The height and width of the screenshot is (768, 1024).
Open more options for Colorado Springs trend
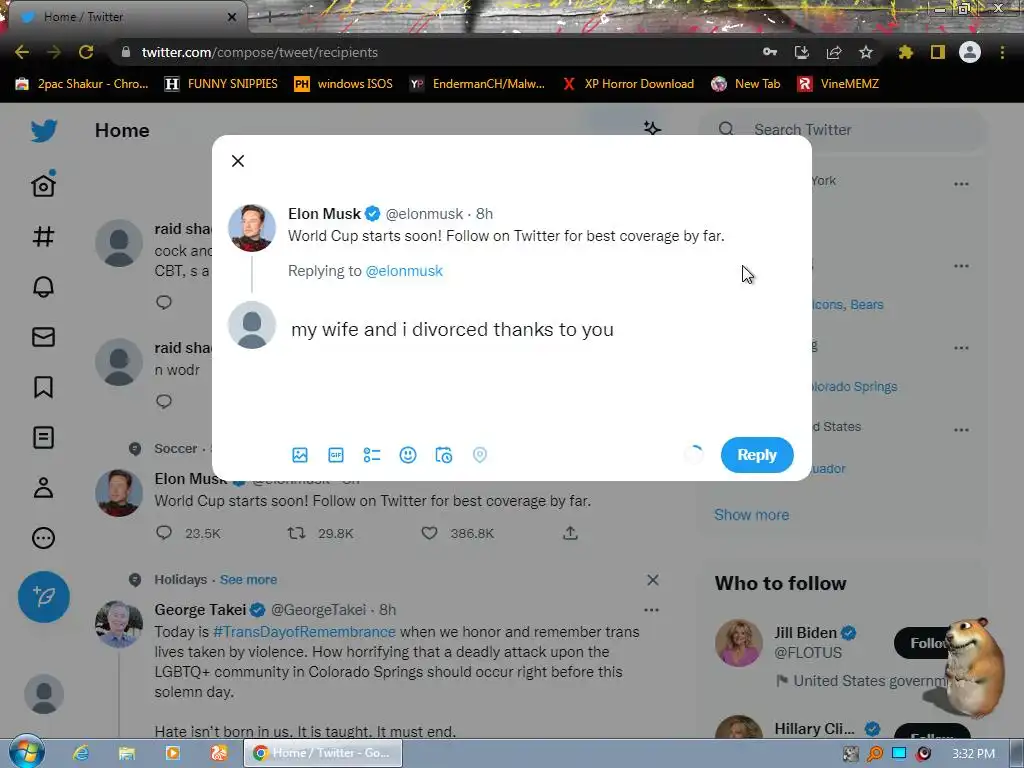[961, 348]
